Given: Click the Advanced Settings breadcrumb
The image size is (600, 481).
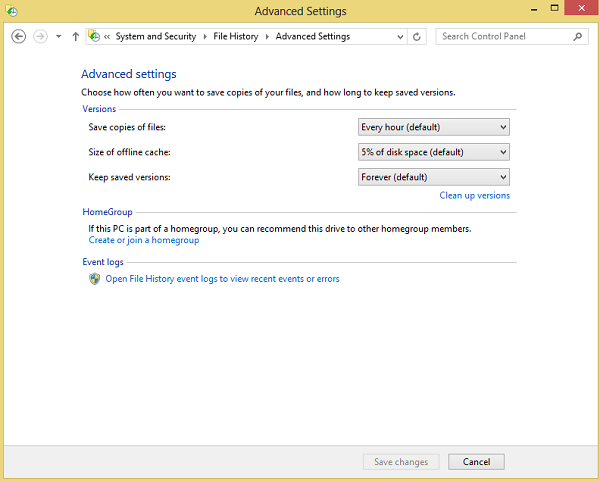Looking at the screenshot, I should click(x=313, y=36).
